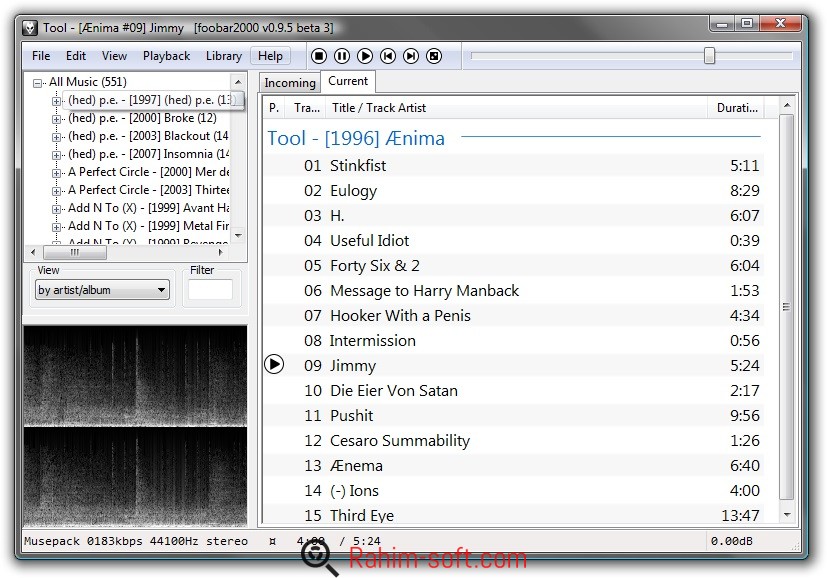Open the View menu
Viewport: 827px width, 578px height.
tap(114, 56)
